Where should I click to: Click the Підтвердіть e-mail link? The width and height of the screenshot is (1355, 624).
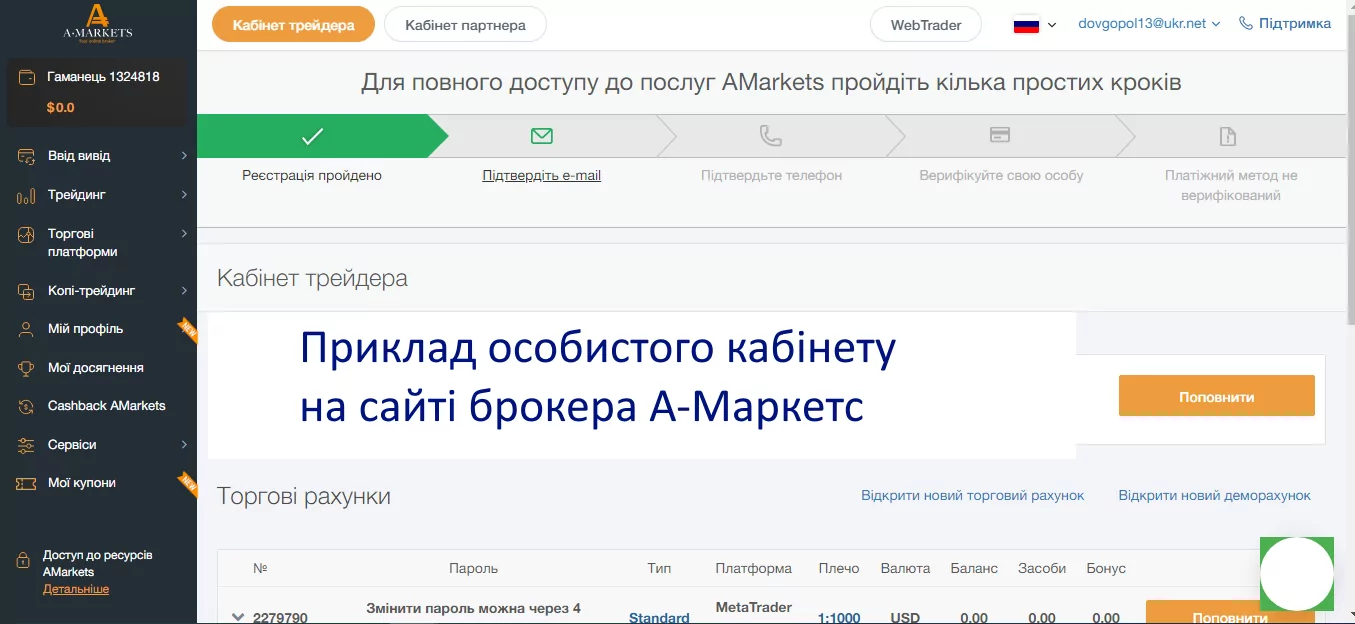(x=542, y=175)
